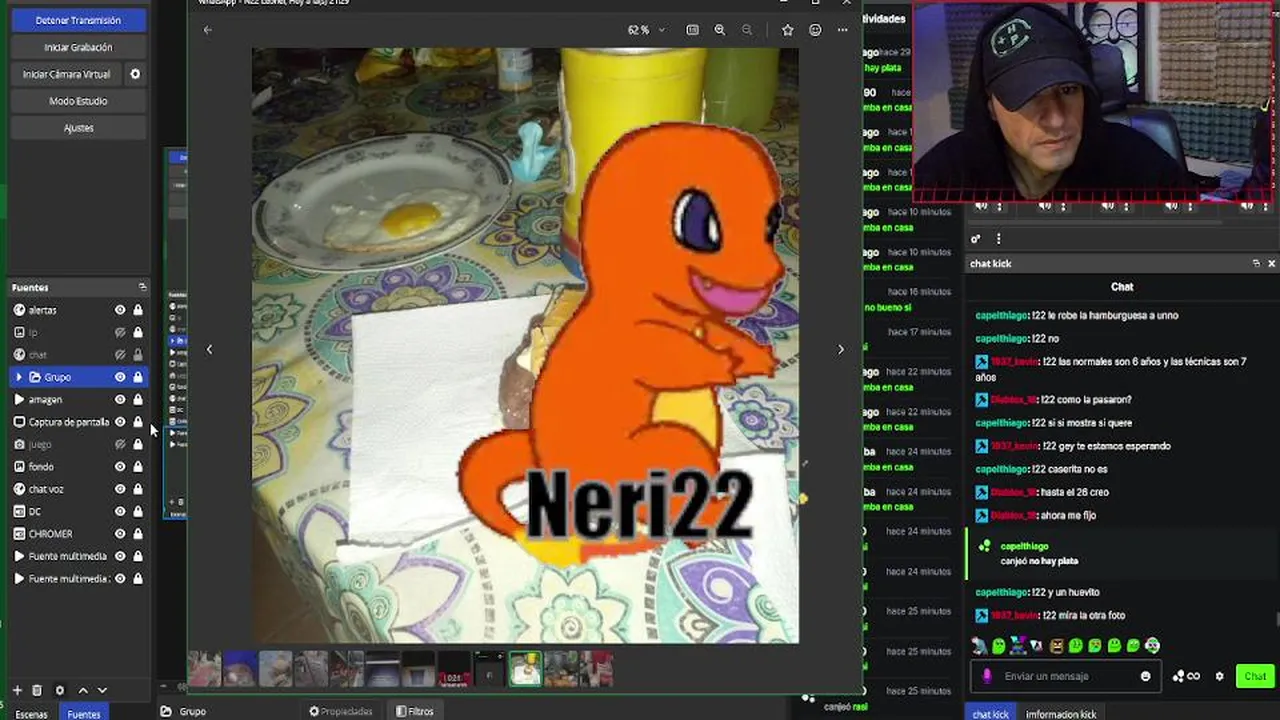Image resolution: width=1280 pixels, height=720 pixels.
Task: Click the purple microphone icon in chat
Action: point(987,676)
